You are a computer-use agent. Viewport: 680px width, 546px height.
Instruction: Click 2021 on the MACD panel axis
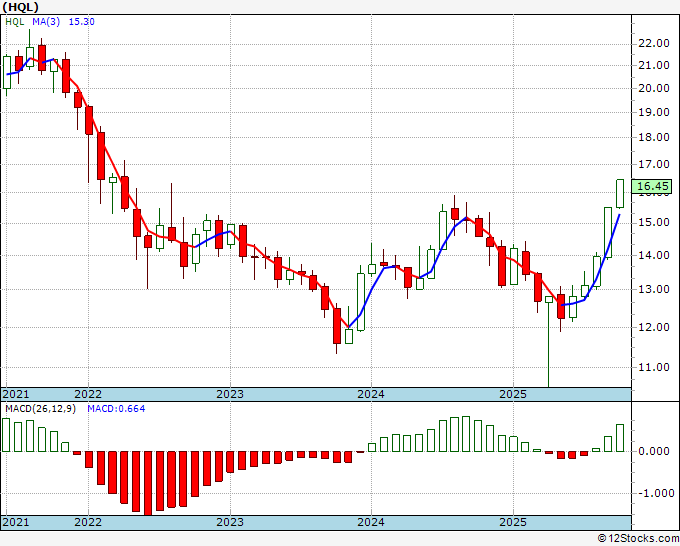[x=16, y=522]
